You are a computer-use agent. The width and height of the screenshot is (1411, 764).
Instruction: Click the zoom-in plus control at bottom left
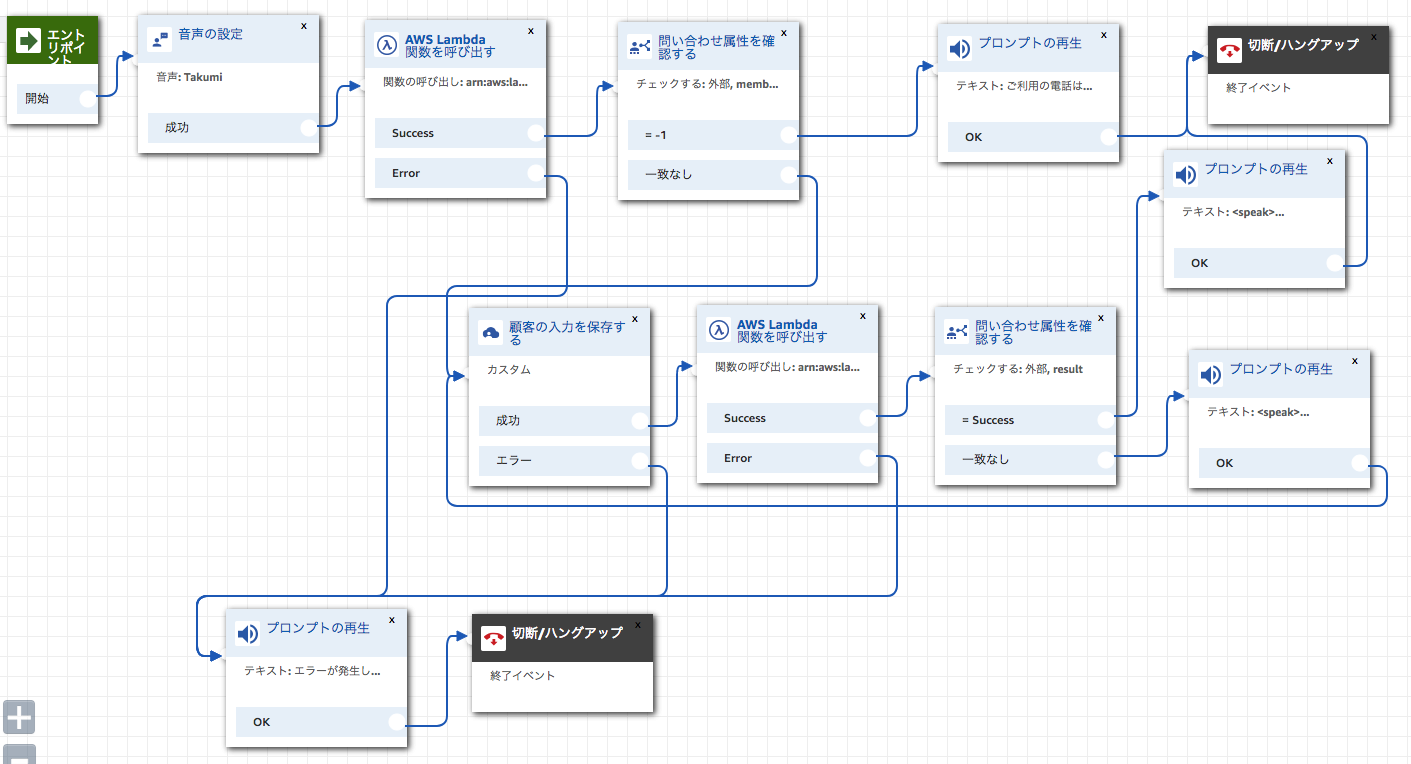18,717
